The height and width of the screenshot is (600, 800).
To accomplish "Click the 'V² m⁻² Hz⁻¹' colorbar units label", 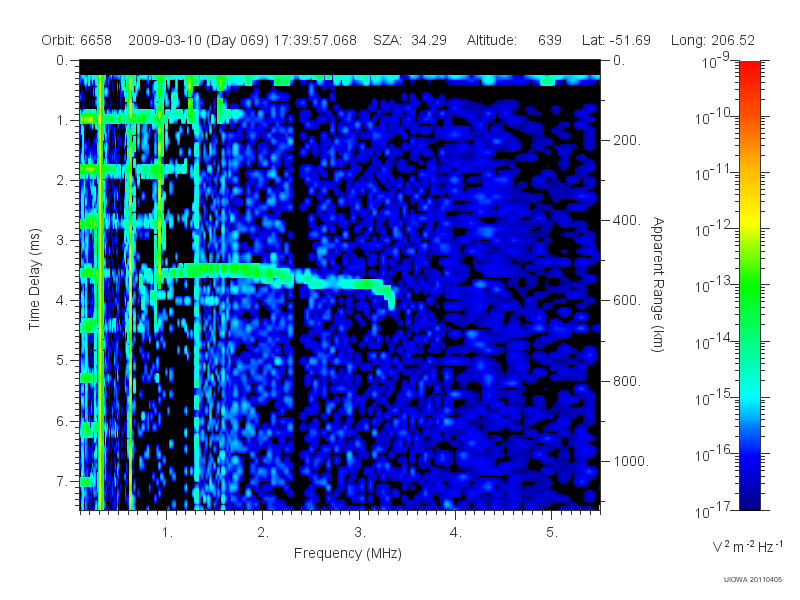I will click(x=747, y=546).
